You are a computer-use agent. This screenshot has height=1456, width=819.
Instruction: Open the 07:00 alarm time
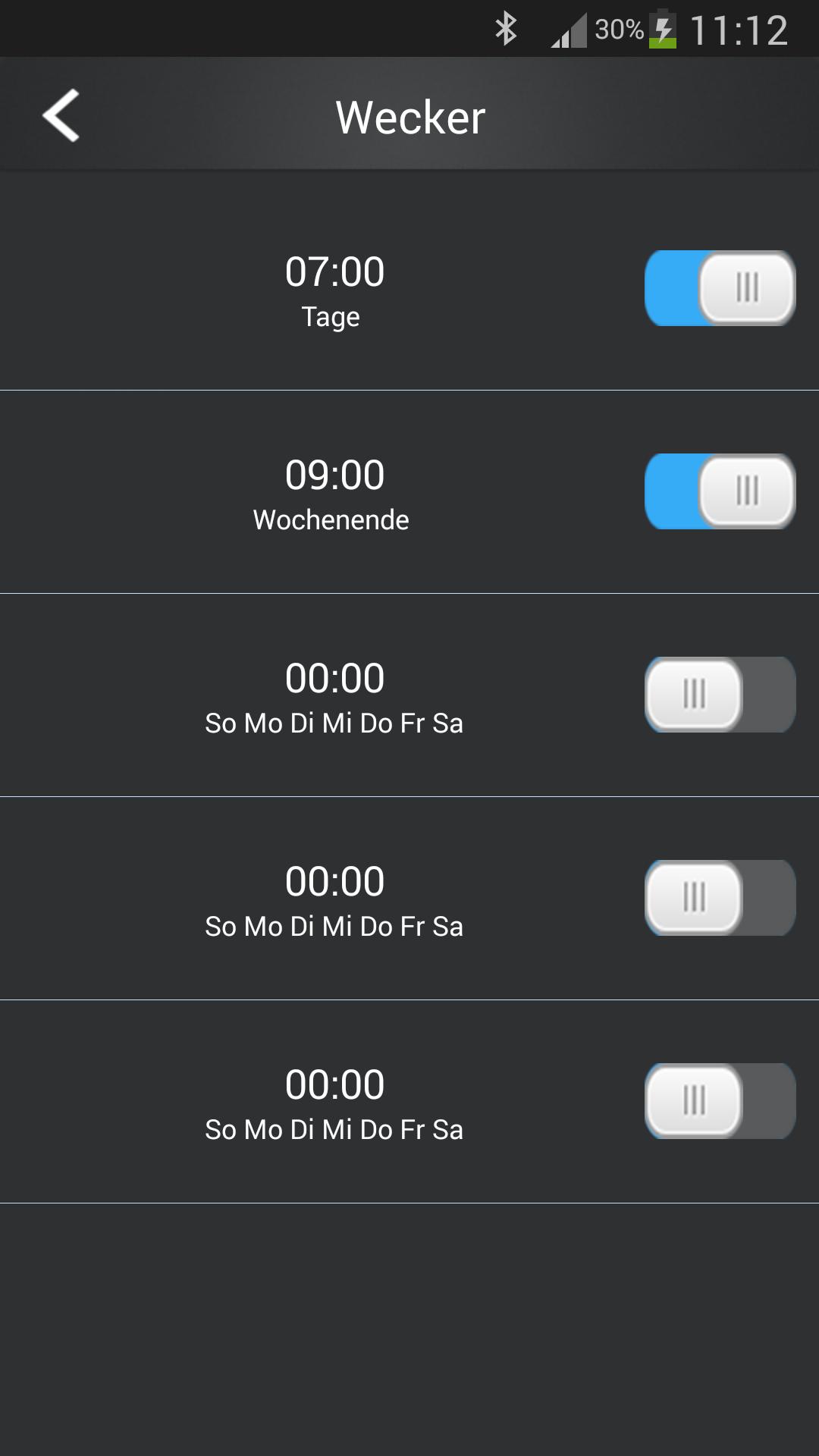click(x=334, y=271)
